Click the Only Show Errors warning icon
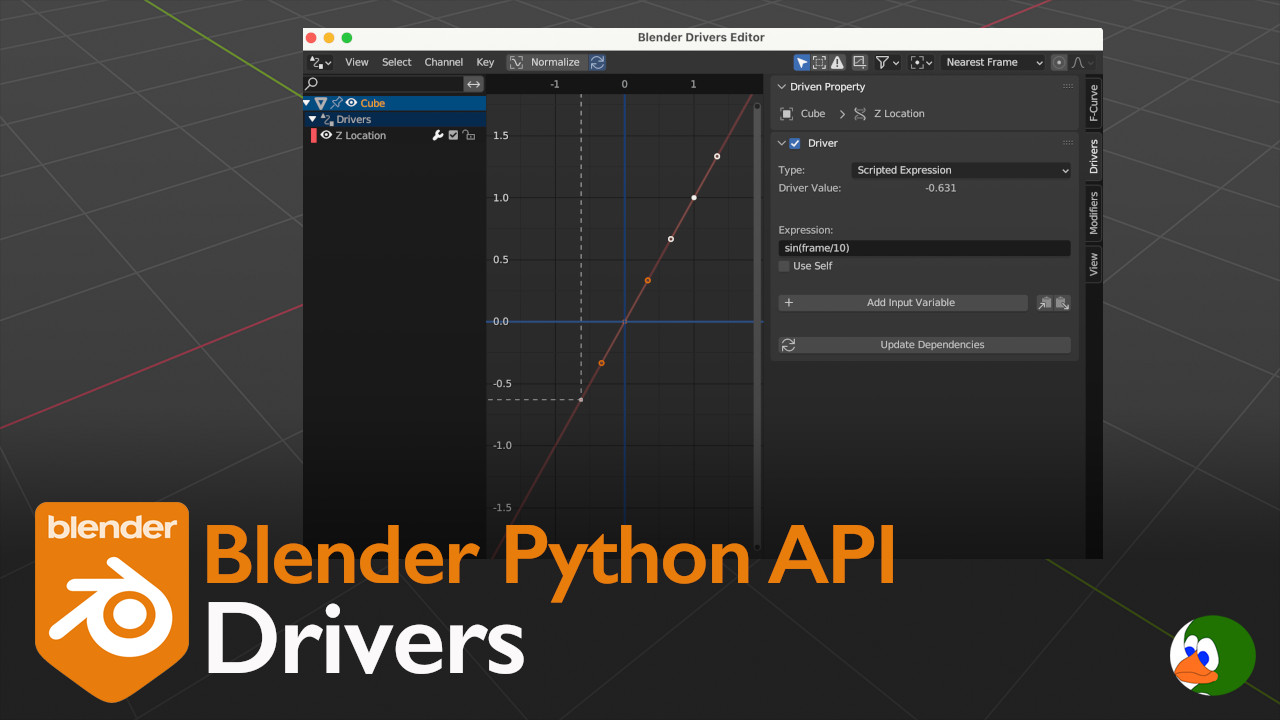Screen dimensions: 1280x720 pyautogui.click(x=837, y=62)
